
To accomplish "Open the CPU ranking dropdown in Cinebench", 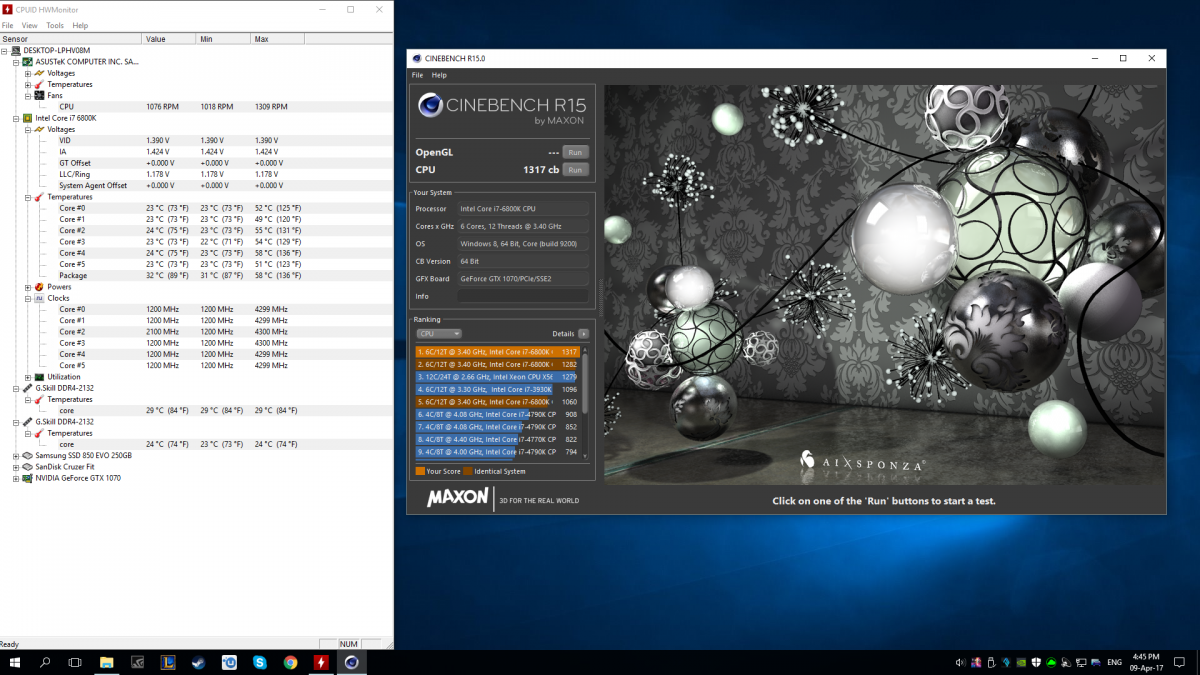I will [439, 333].
